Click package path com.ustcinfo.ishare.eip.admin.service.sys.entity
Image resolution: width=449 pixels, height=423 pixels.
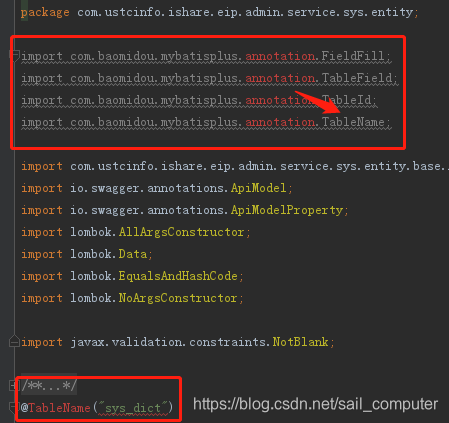pyautogui.click(x=245, y=12)
